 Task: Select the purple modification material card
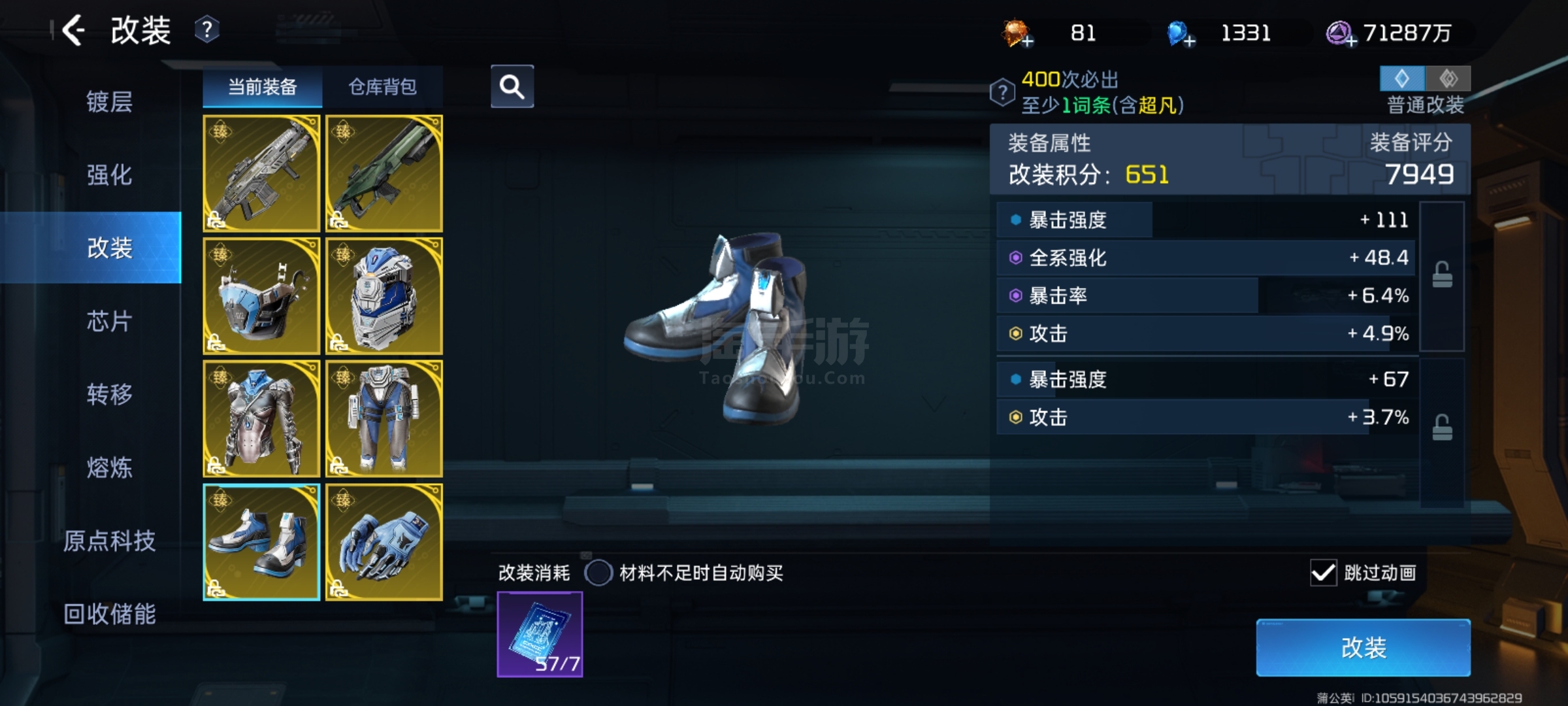[540, 634]
